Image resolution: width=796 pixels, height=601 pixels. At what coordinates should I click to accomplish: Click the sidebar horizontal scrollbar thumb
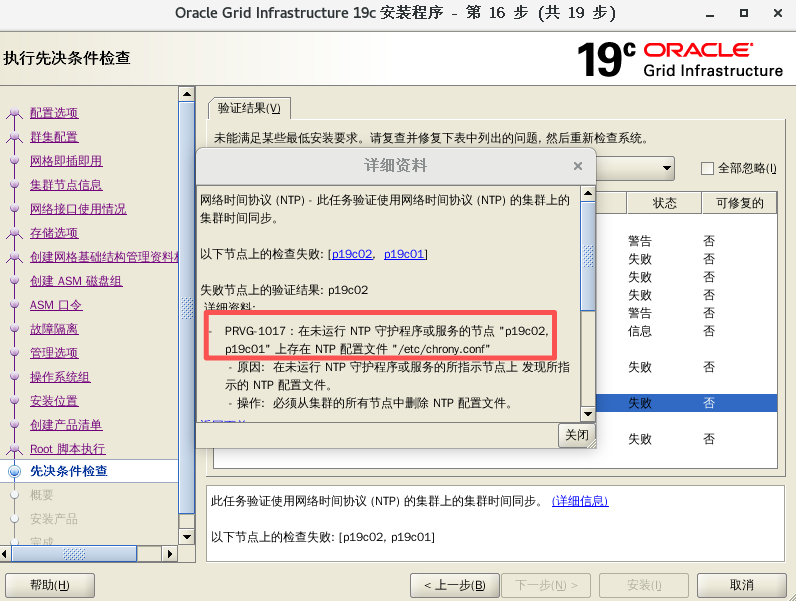pos(74,553)
